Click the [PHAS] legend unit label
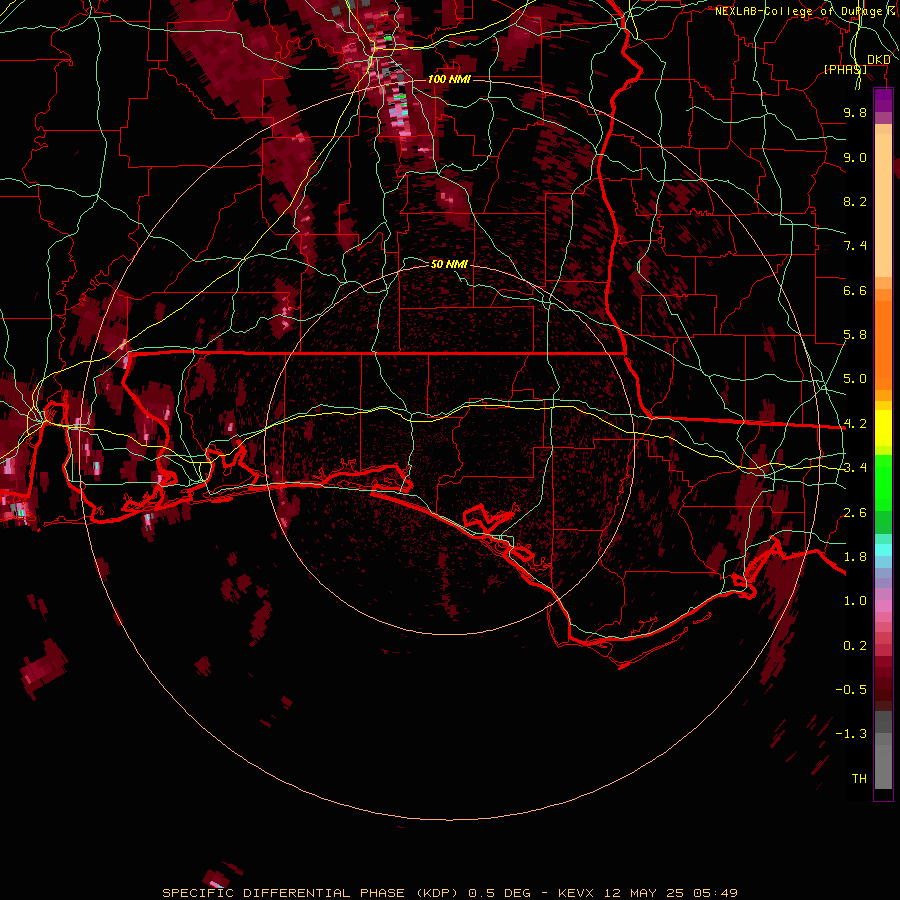The image size is (900, 900). pos(845,69)
